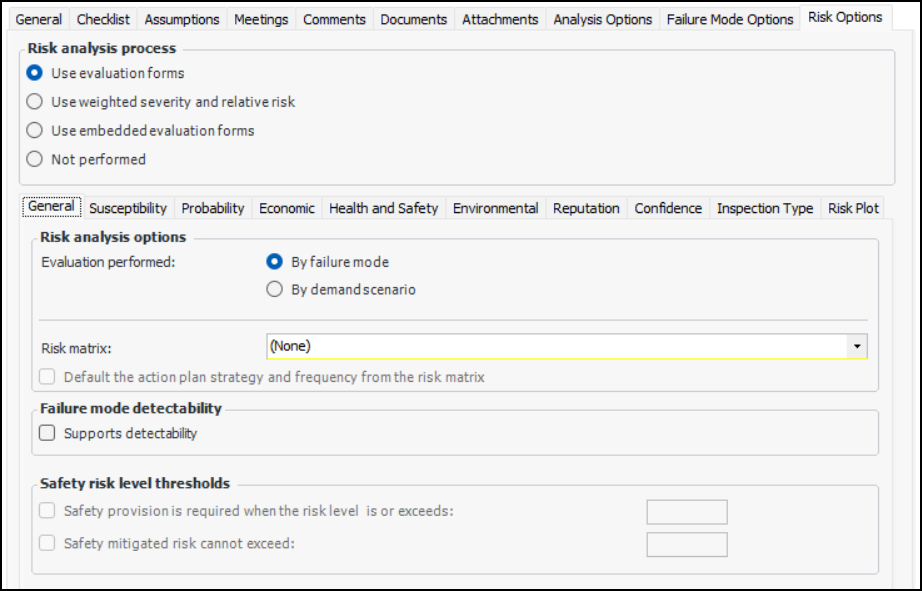Open the Assumptions tab

pos(182,19)
